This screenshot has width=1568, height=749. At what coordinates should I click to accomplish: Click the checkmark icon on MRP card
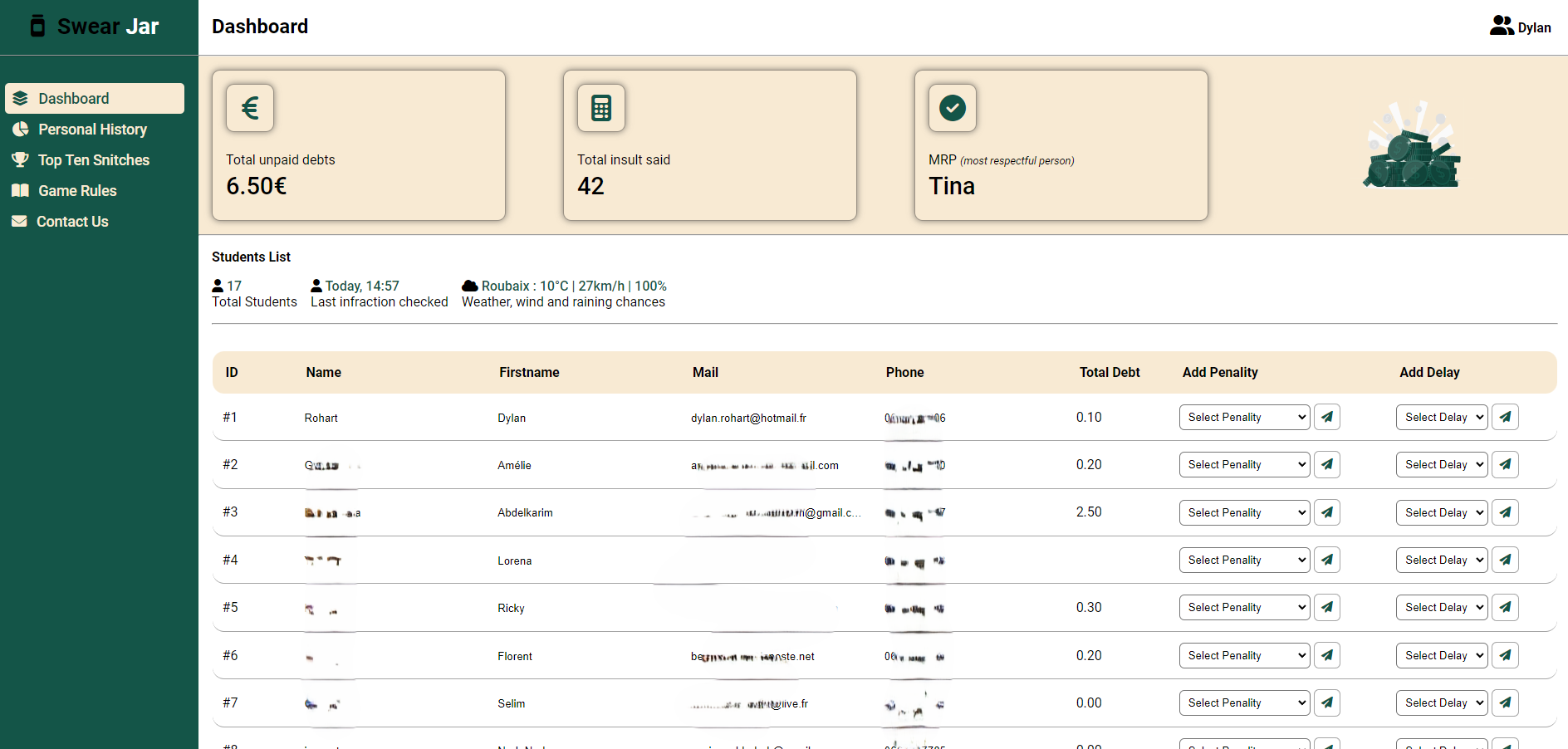point(952,108)
